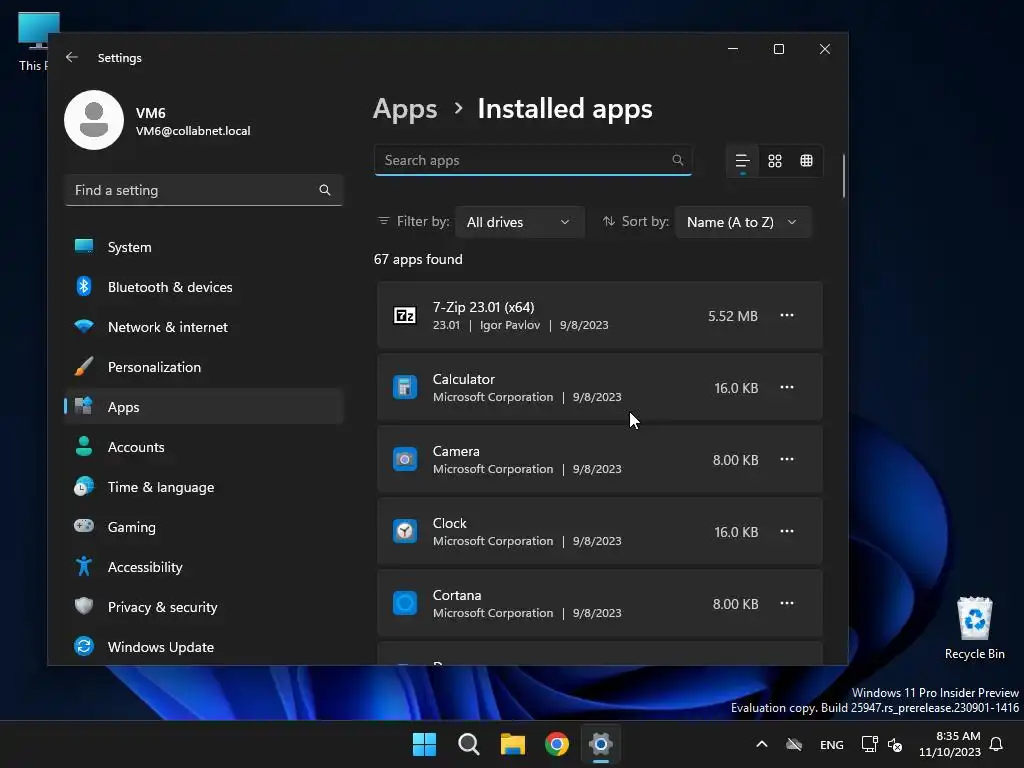
Task: Open Bluetooth & devices category
Action: (x=204, y=287)
